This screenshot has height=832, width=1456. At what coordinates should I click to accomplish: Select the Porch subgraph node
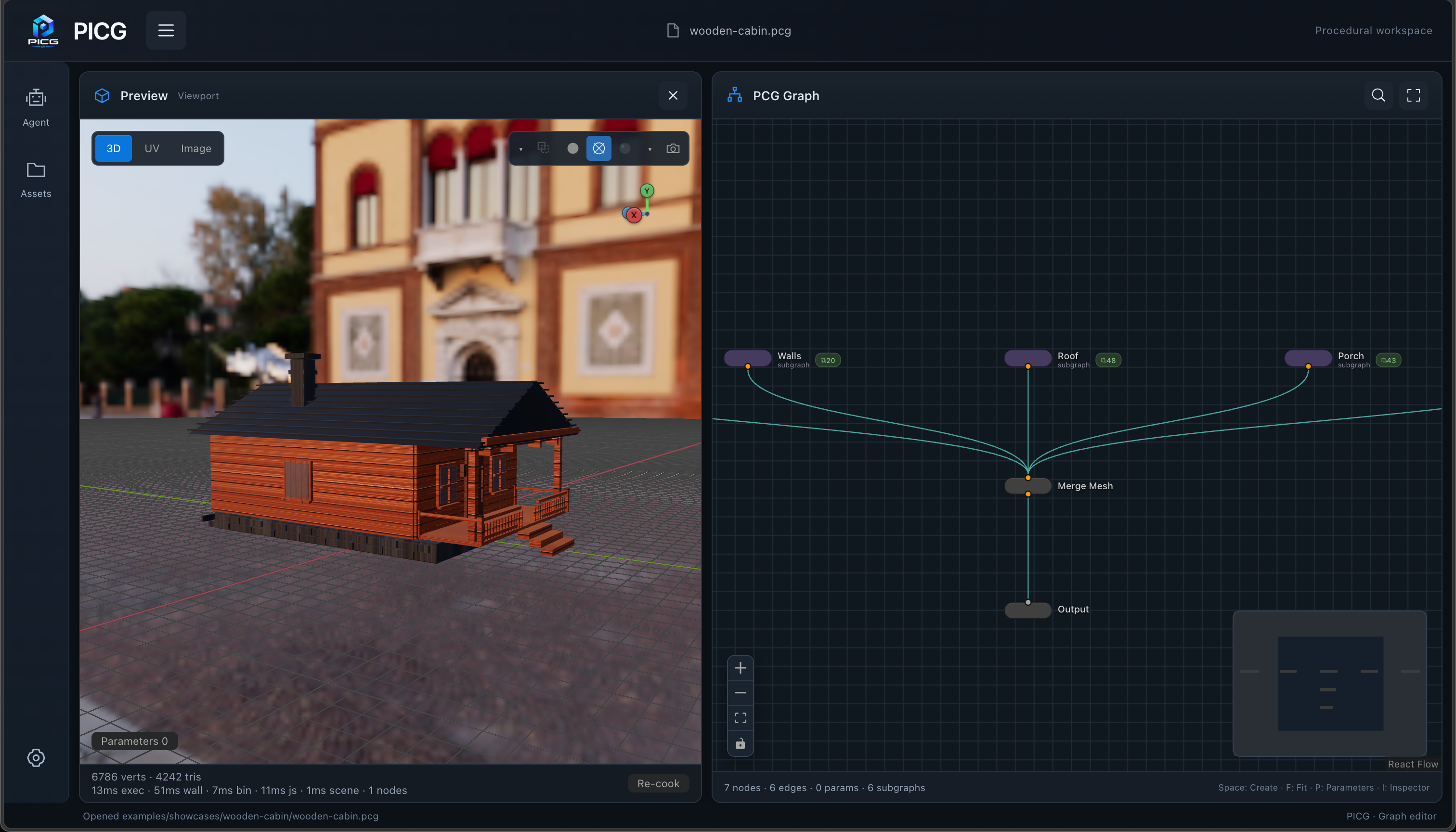(1308, 358)
